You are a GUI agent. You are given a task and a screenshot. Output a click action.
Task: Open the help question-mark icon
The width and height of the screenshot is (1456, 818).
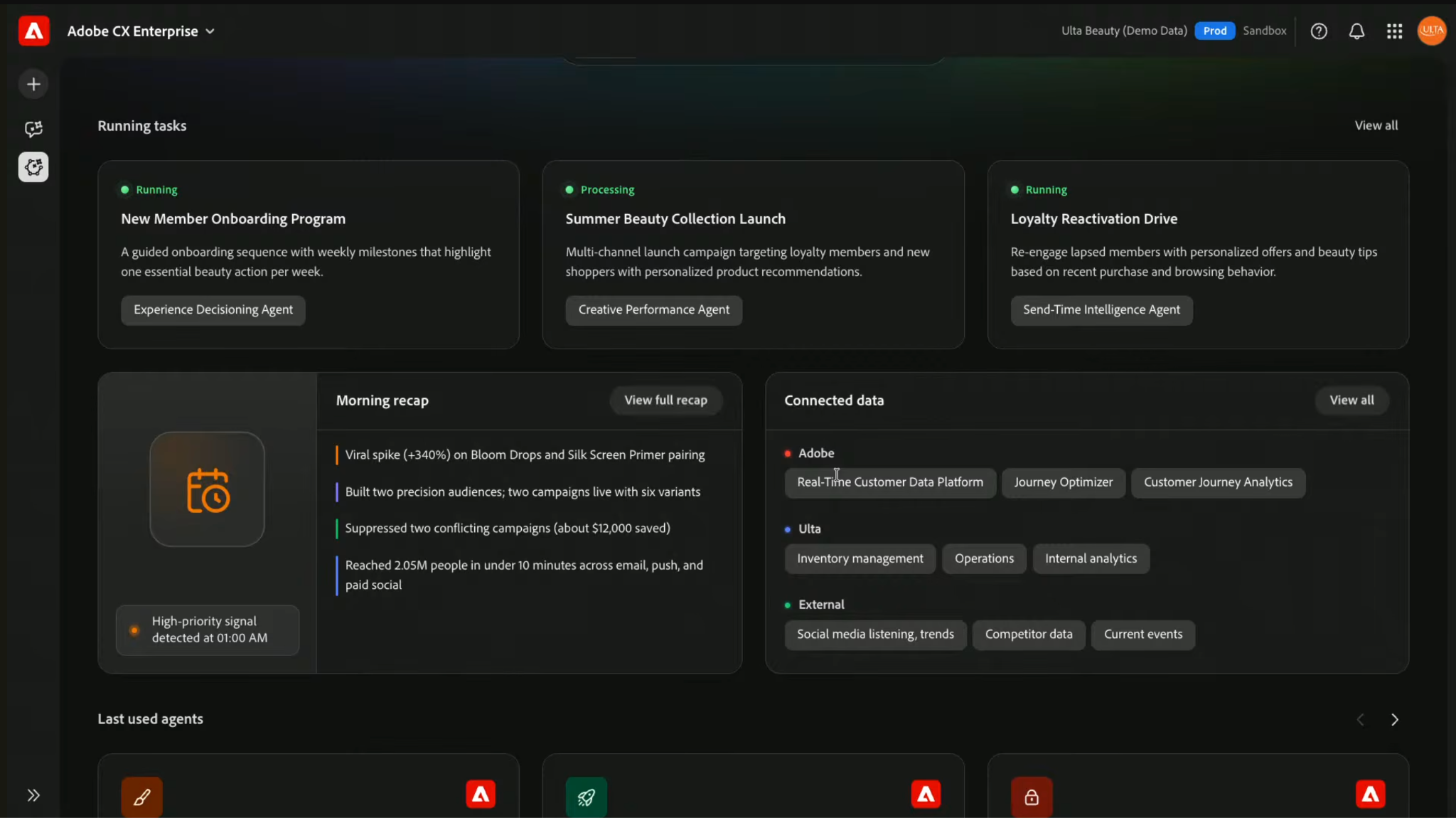click(x=1319, y=31)
